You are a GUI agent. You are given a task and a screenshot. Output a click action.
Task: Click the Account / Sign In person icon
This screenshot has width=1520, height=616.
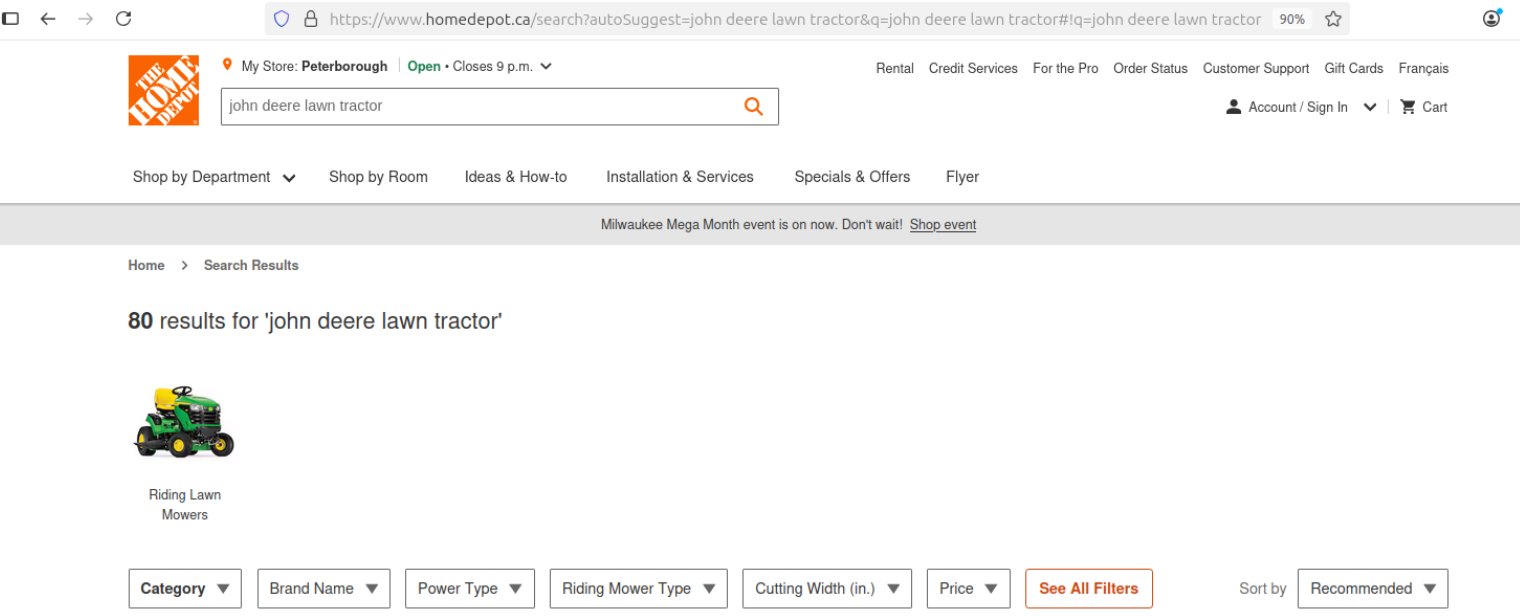(x=1233, y=107)
